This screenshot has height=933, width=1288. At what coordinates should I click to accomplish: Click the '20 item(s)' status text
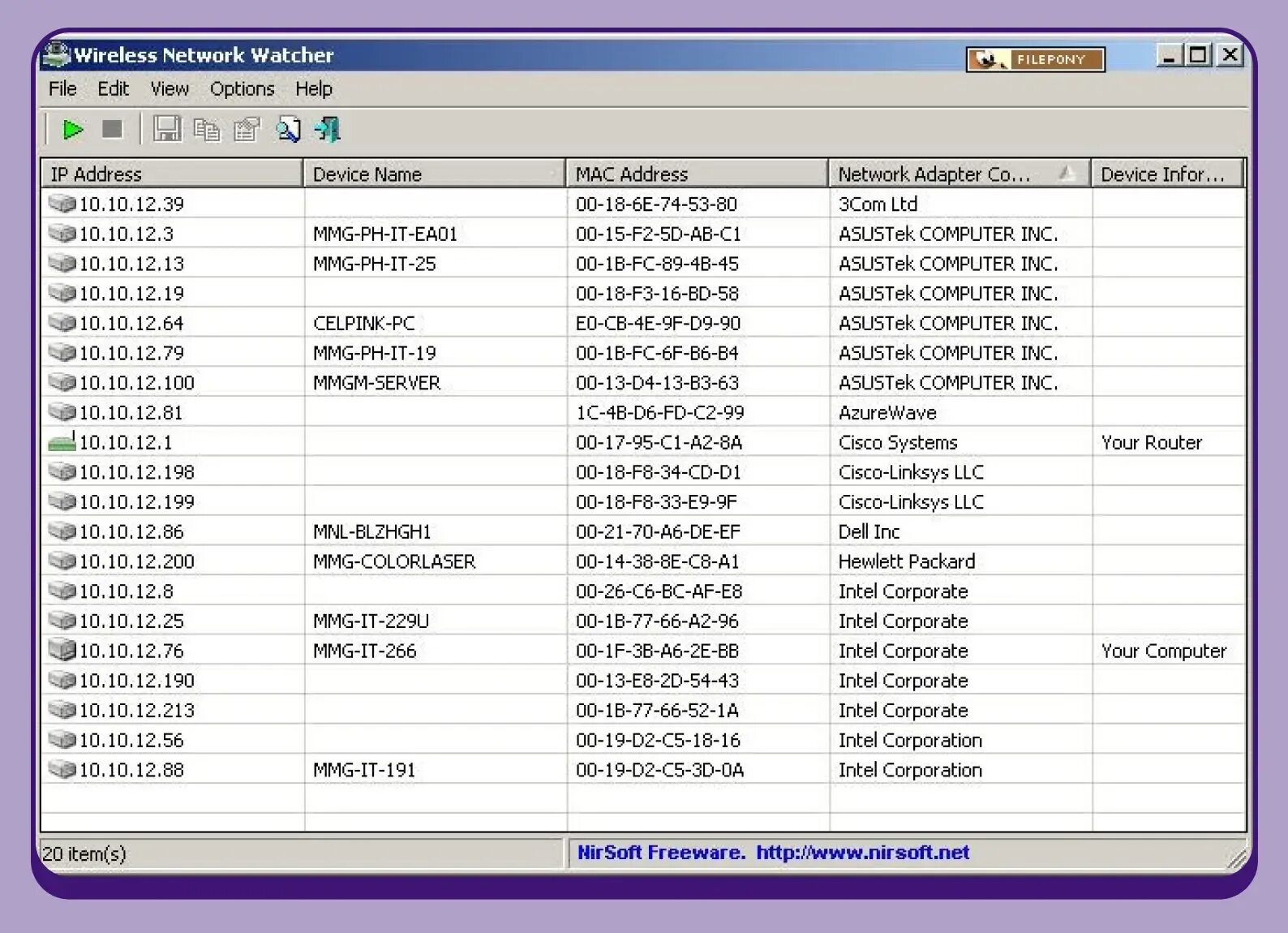84,853
